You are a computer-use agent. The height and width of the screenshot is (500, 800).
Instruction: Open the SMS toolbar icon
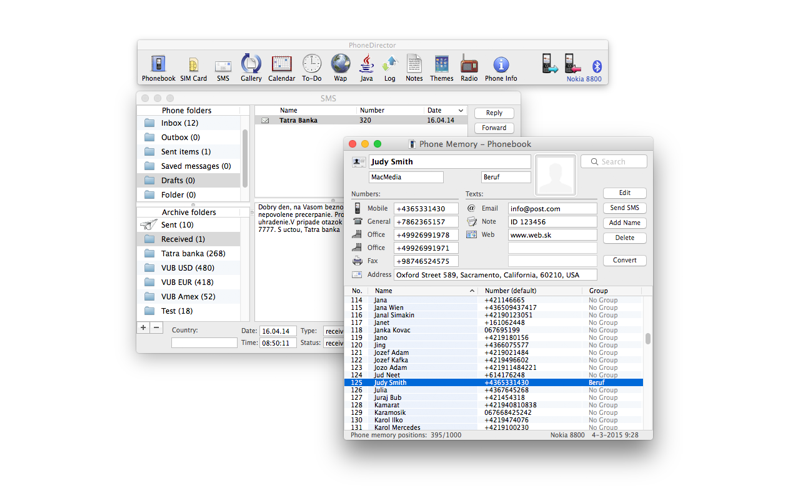(223, 68)
